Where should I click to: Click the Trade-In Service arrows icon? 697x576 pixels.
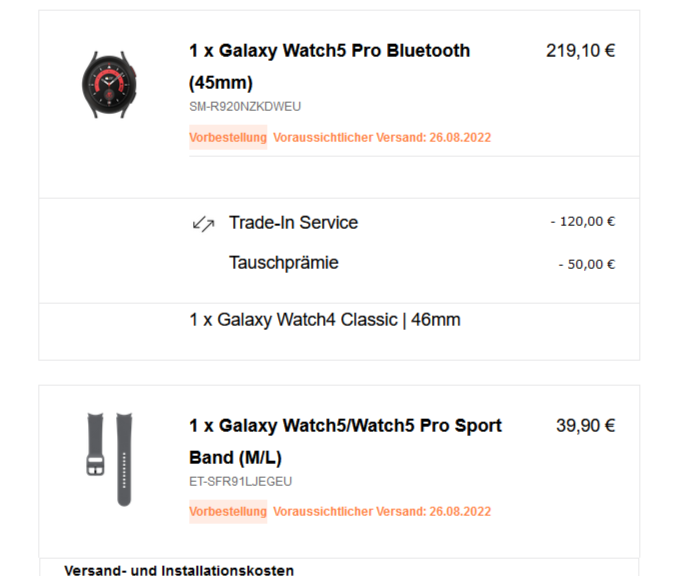coord(203,224)
